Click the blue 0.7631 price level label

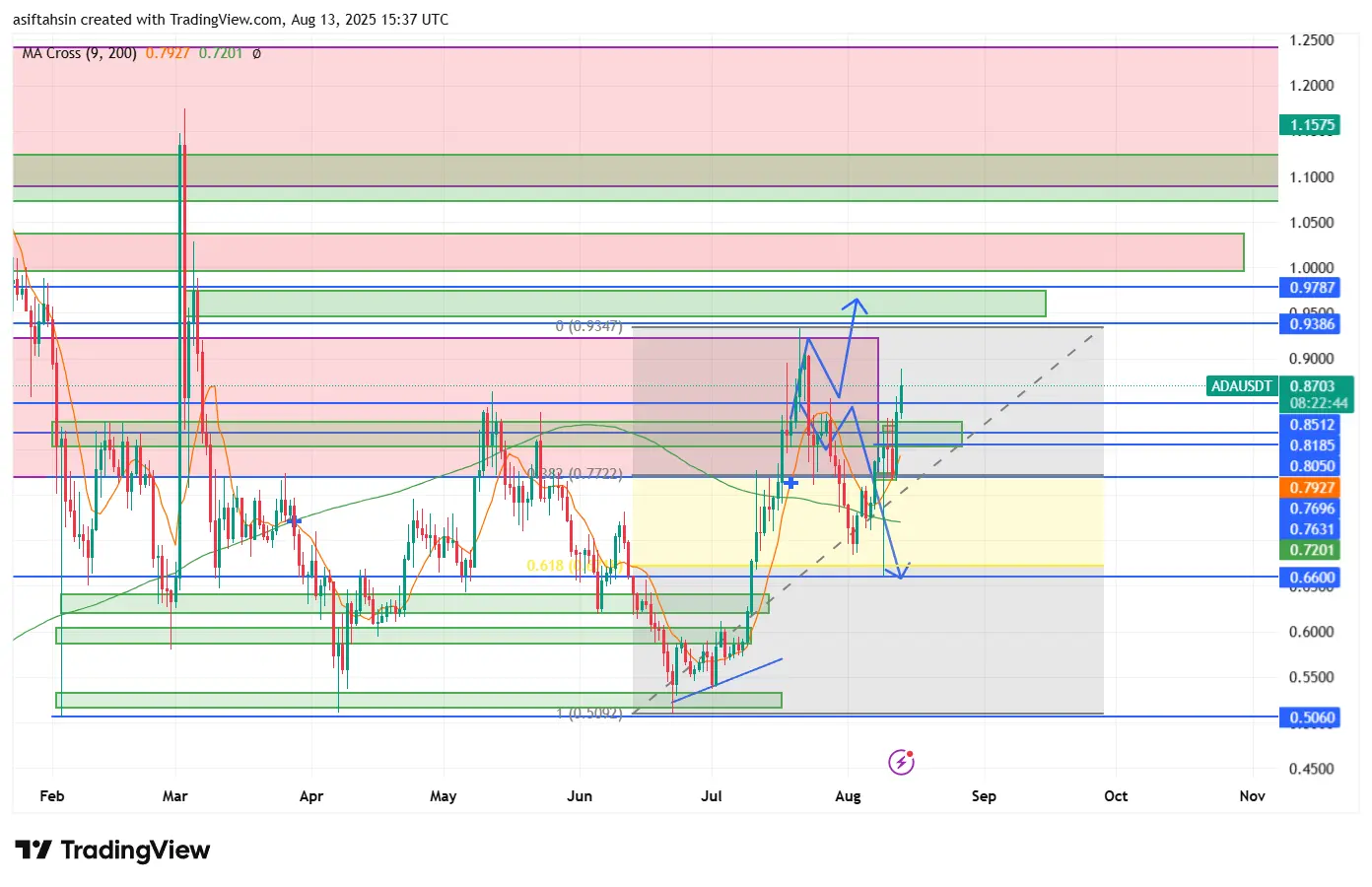click(x=1311, y=529)
